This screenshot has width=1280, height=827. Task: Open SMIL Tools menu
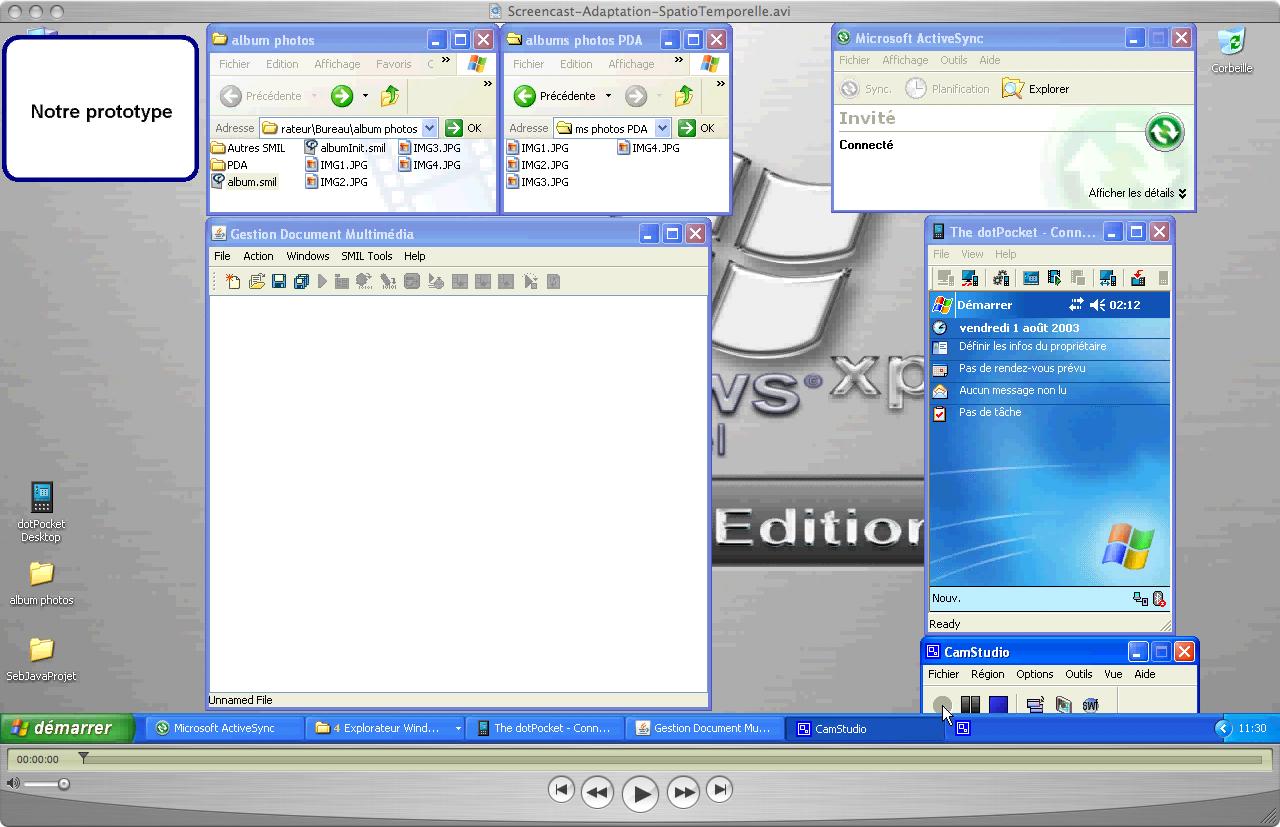pyautogui.click(x=367, y=256)
